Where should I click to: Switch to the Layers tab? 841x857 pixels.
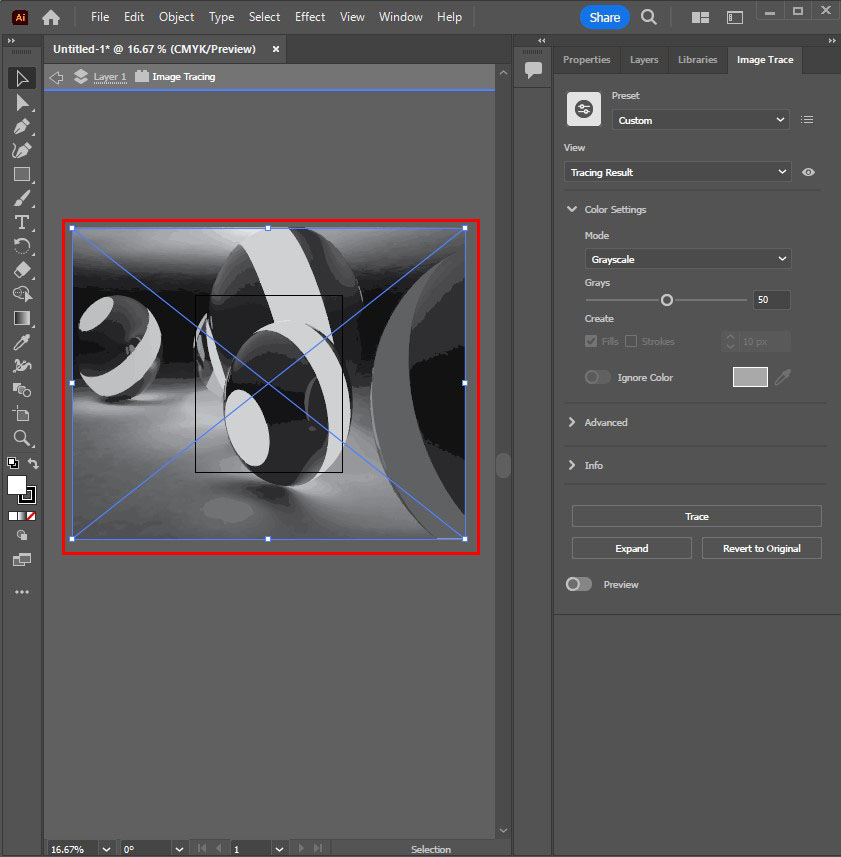(644, 60)
